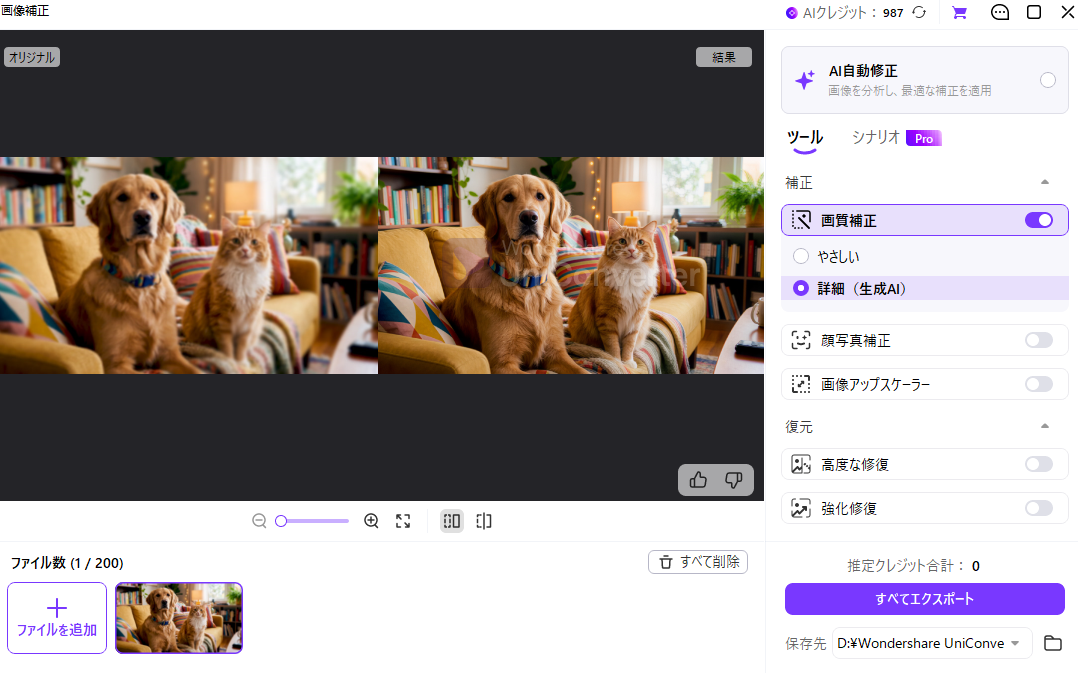This screenshot has height=673, width=1078.
Task: Refresh the AI credit count
Action: [919, 12]
